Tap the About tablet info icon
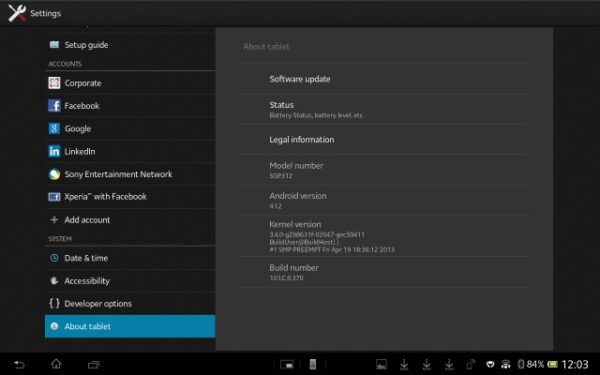This screenshot has width=600, height=375. [54, 326]
